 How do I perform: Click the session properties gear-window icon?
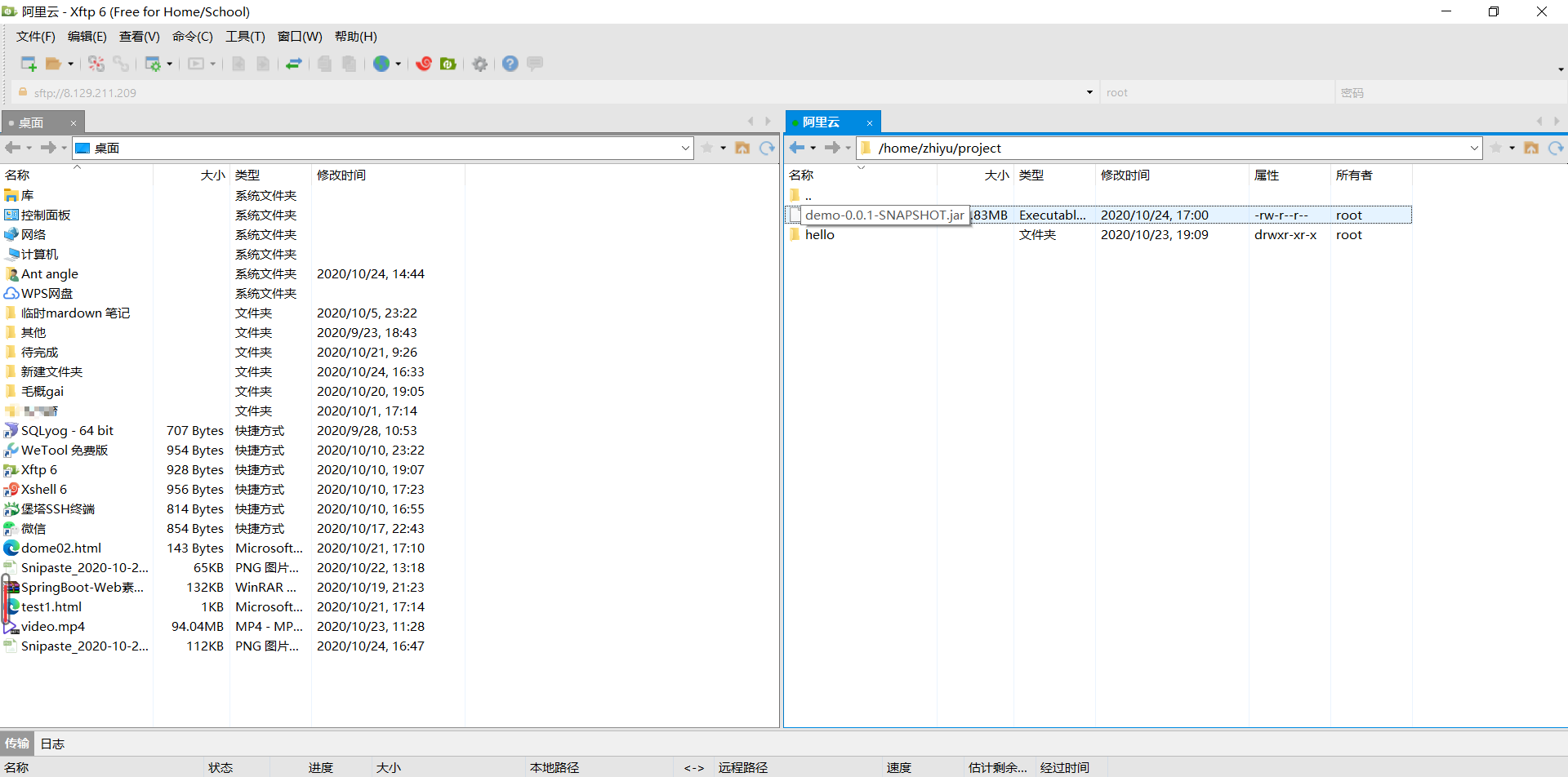(x=153, y=64)
